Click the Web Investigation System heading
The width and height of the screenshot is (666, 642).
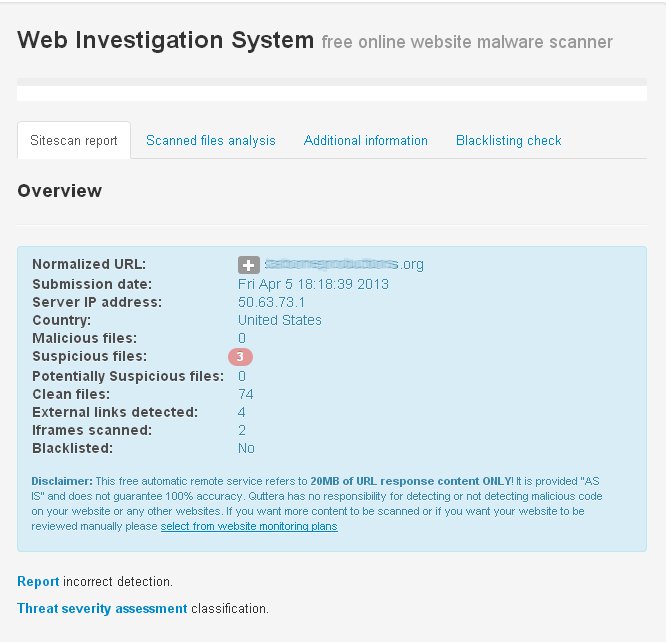(x=165, y=41)
